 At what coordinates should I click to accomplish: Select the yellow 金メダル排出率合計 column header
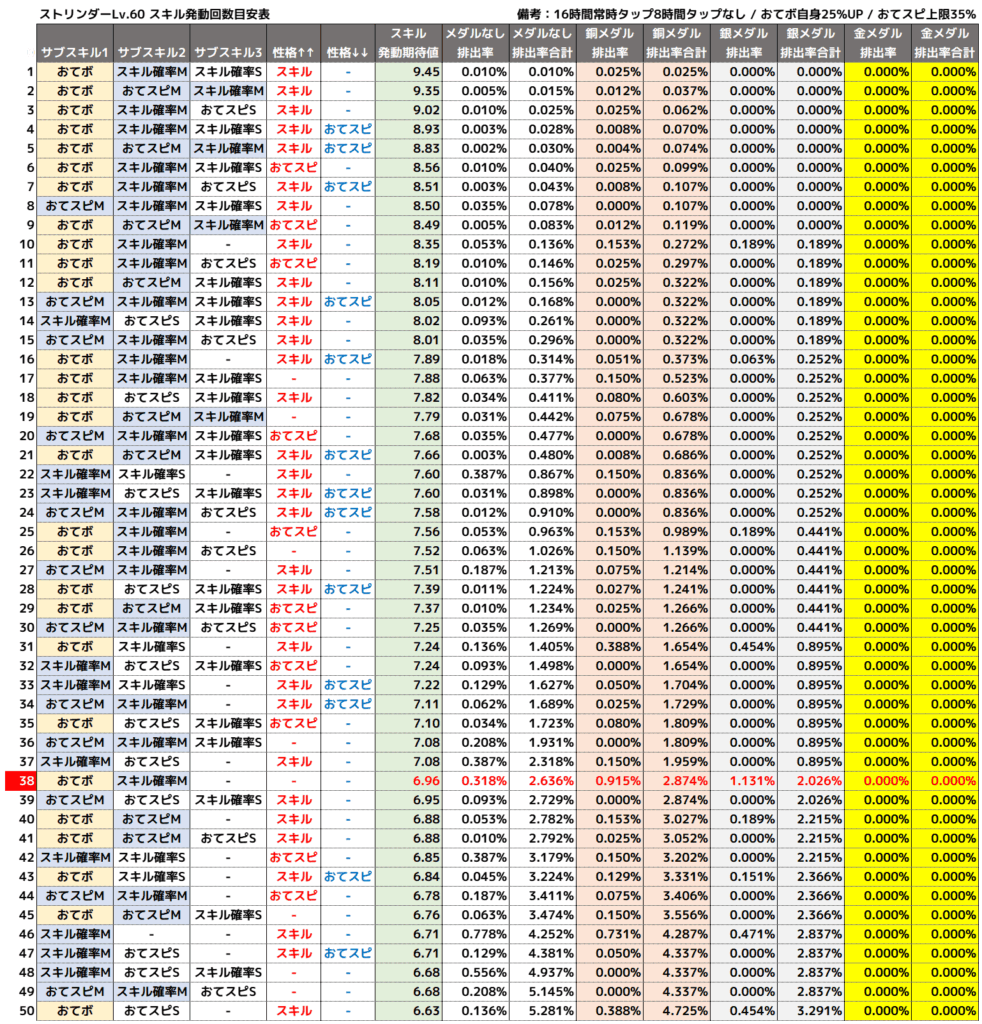[944, 42]
